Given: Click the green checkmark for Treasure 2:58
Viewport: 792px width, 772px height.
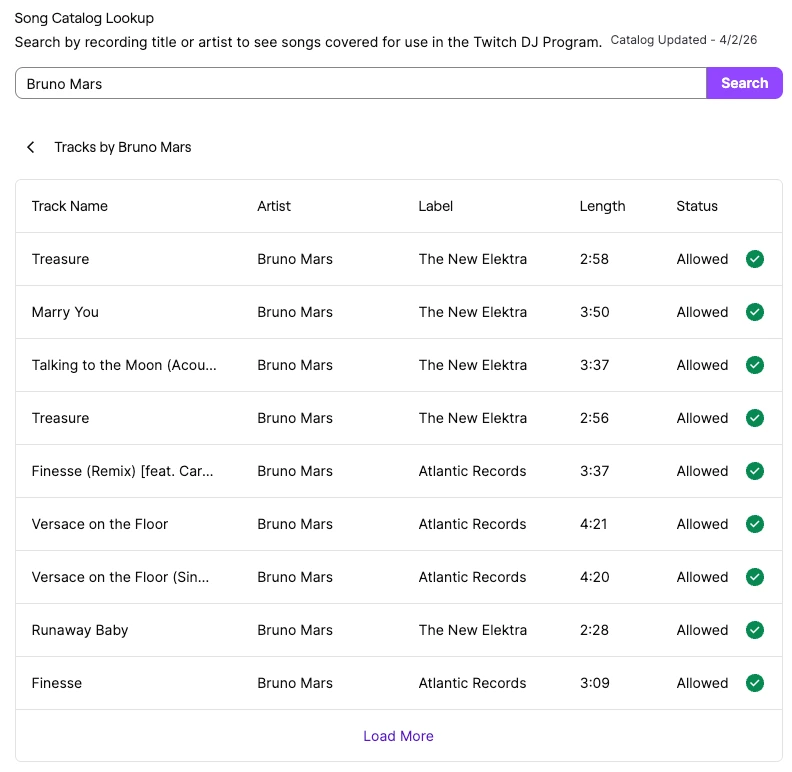Looking at the screenshot, I should click(x=755, y=259).
